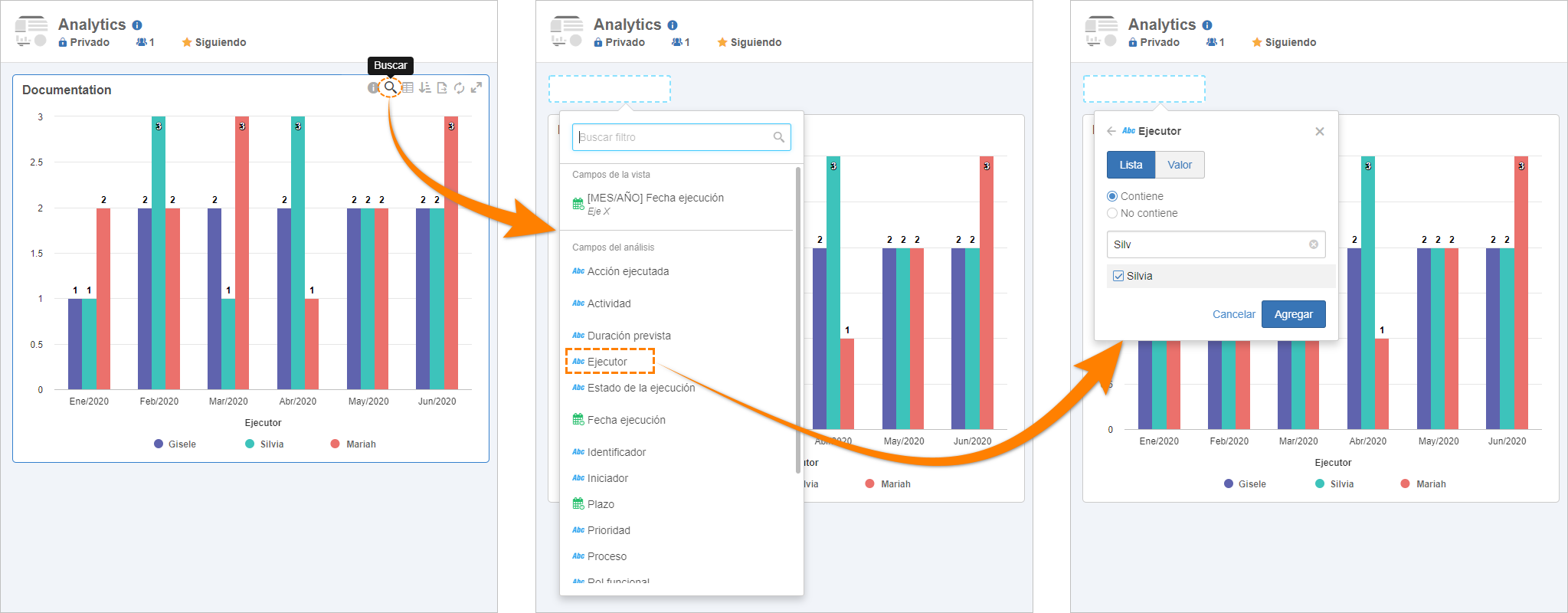The image size is (1568, 613).
Task: Toggle Mariah legend swatch in first panel chart
Action: [335, 444]
